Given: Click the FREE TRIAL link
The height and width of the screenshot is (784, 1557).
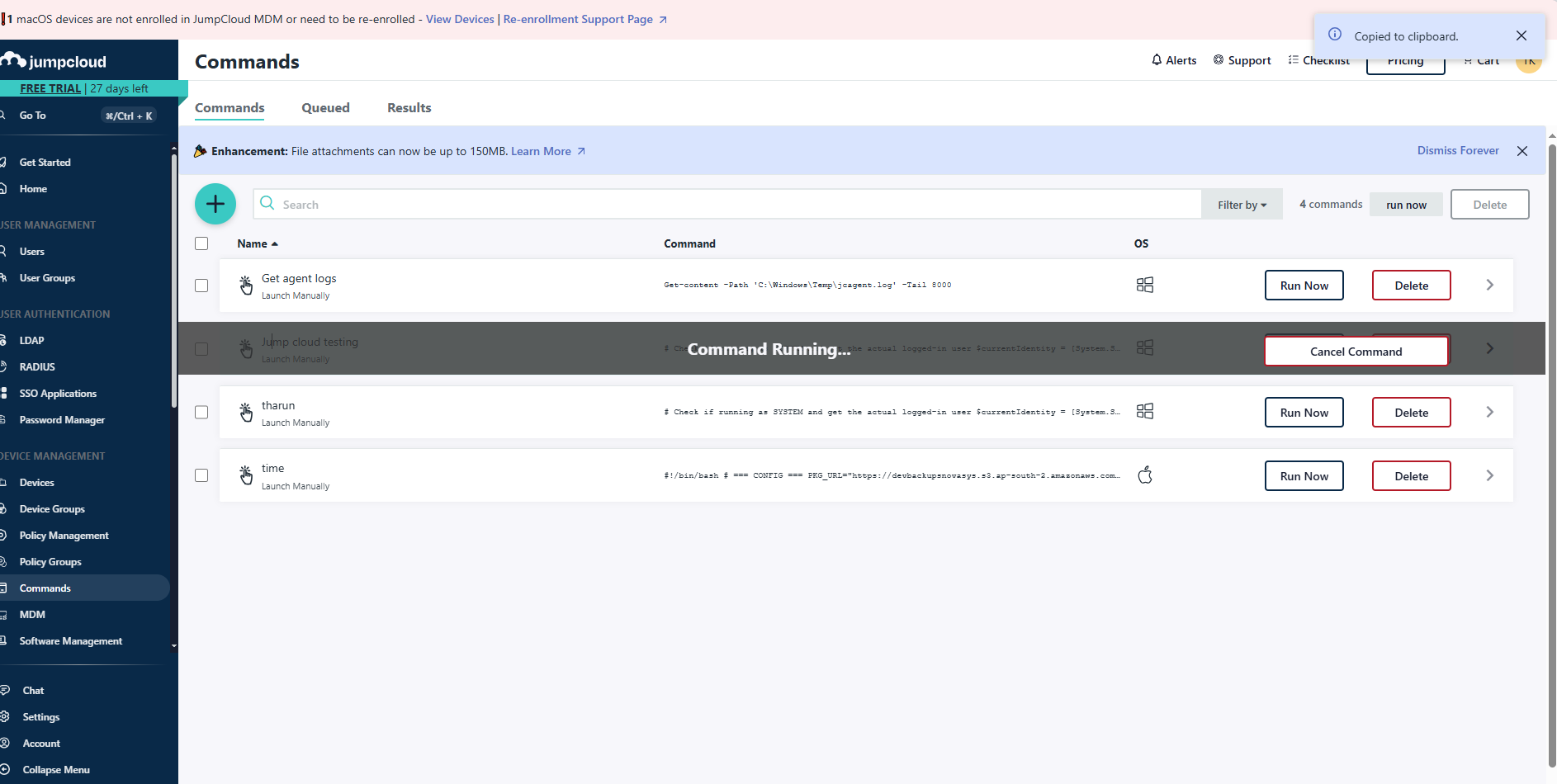Looking at the screenshot, I should [x=50, y=88].
